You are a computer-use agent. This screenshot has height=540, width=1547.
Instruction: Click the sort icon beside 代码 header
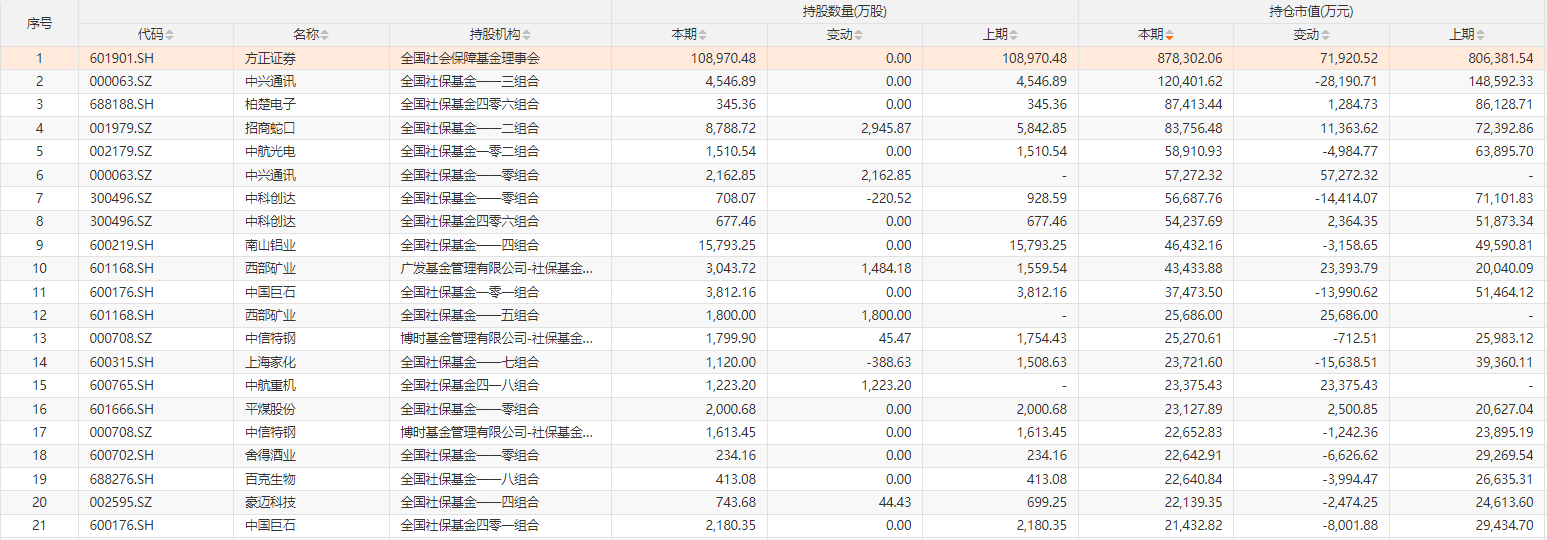[169, 35]
